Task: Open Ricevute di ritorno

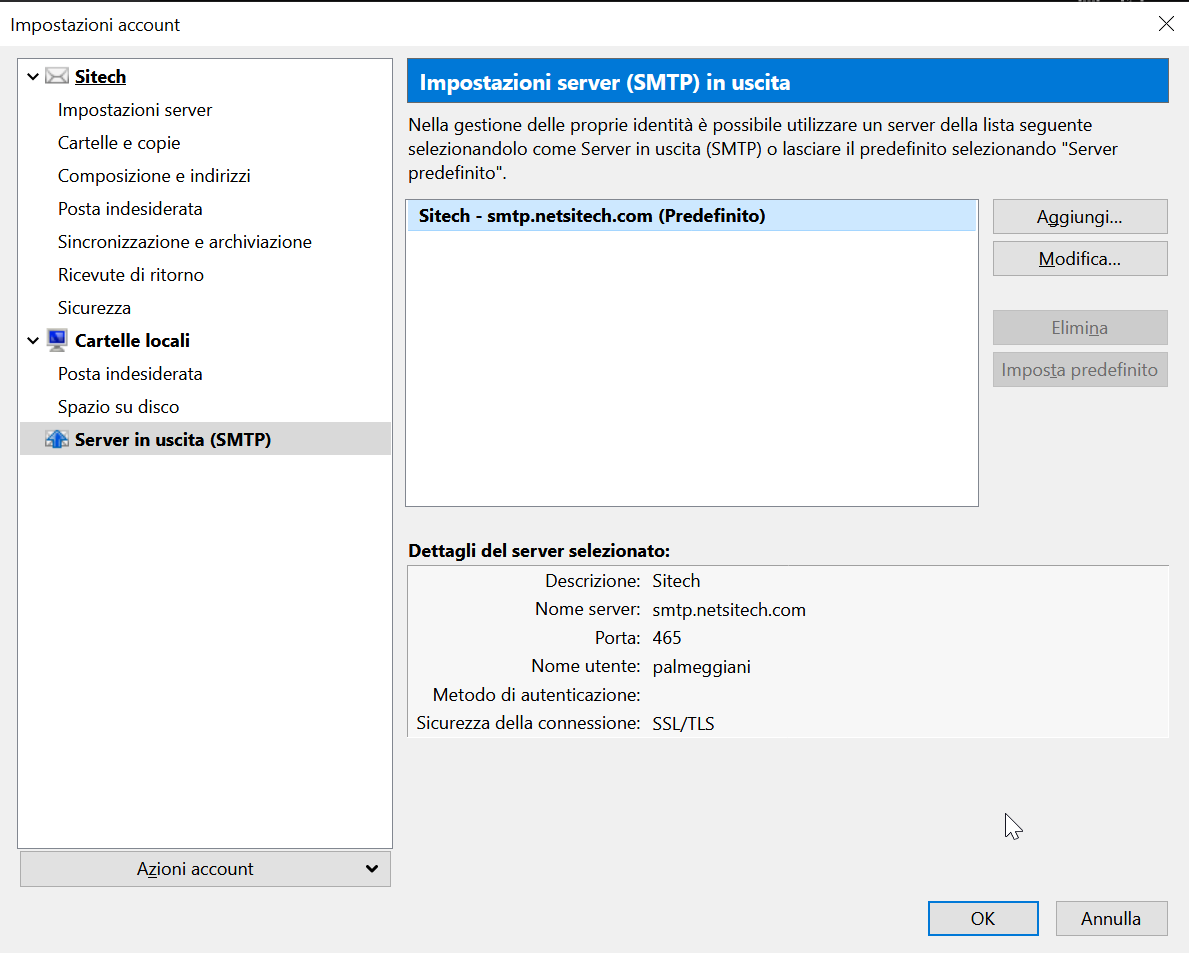Action: tap(131, 275)
